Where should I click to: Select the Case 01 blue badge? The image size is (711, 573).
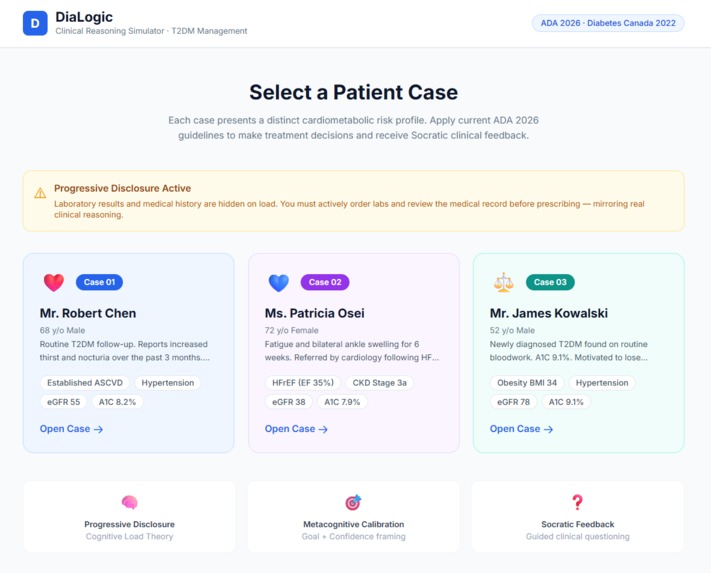(99, 282)
